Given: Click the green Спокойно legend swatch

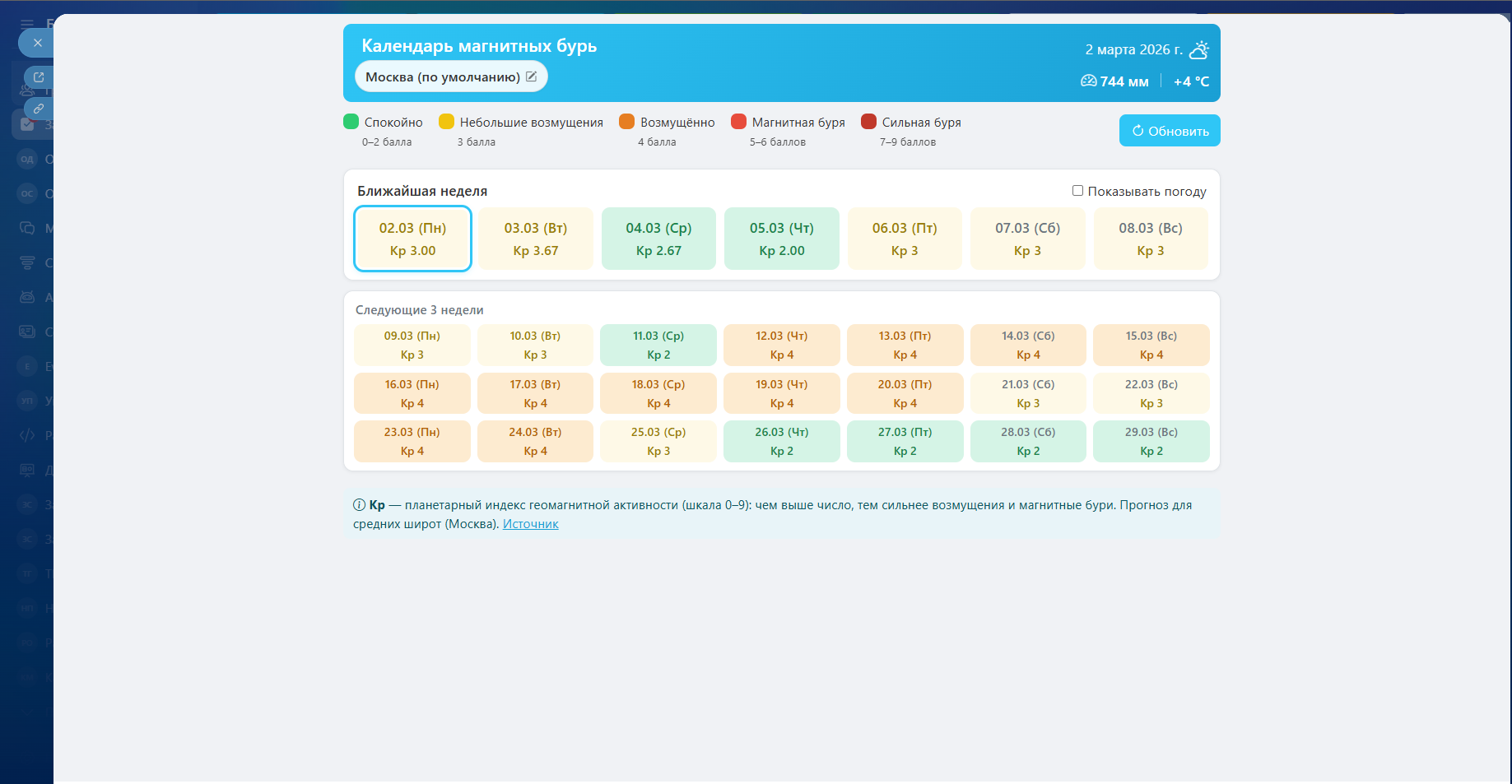Looking at the screenshot, I should click(351, 122).
